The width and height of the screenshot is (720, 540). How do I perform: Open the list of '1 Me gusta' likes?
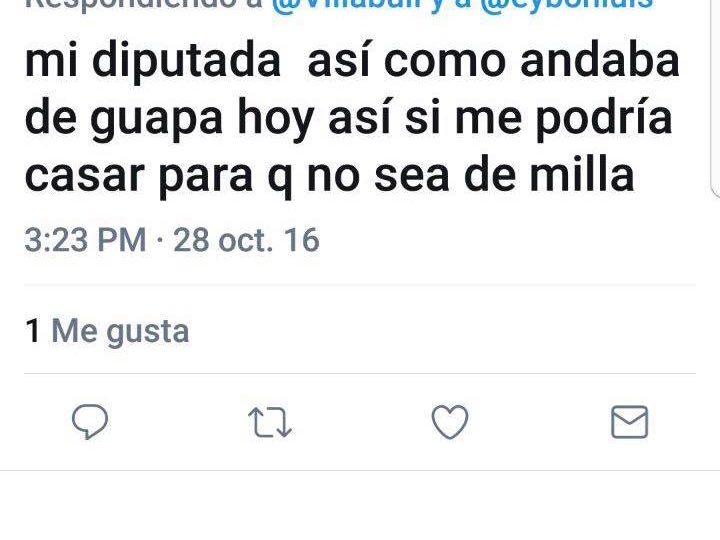click(x=107, y=331)
